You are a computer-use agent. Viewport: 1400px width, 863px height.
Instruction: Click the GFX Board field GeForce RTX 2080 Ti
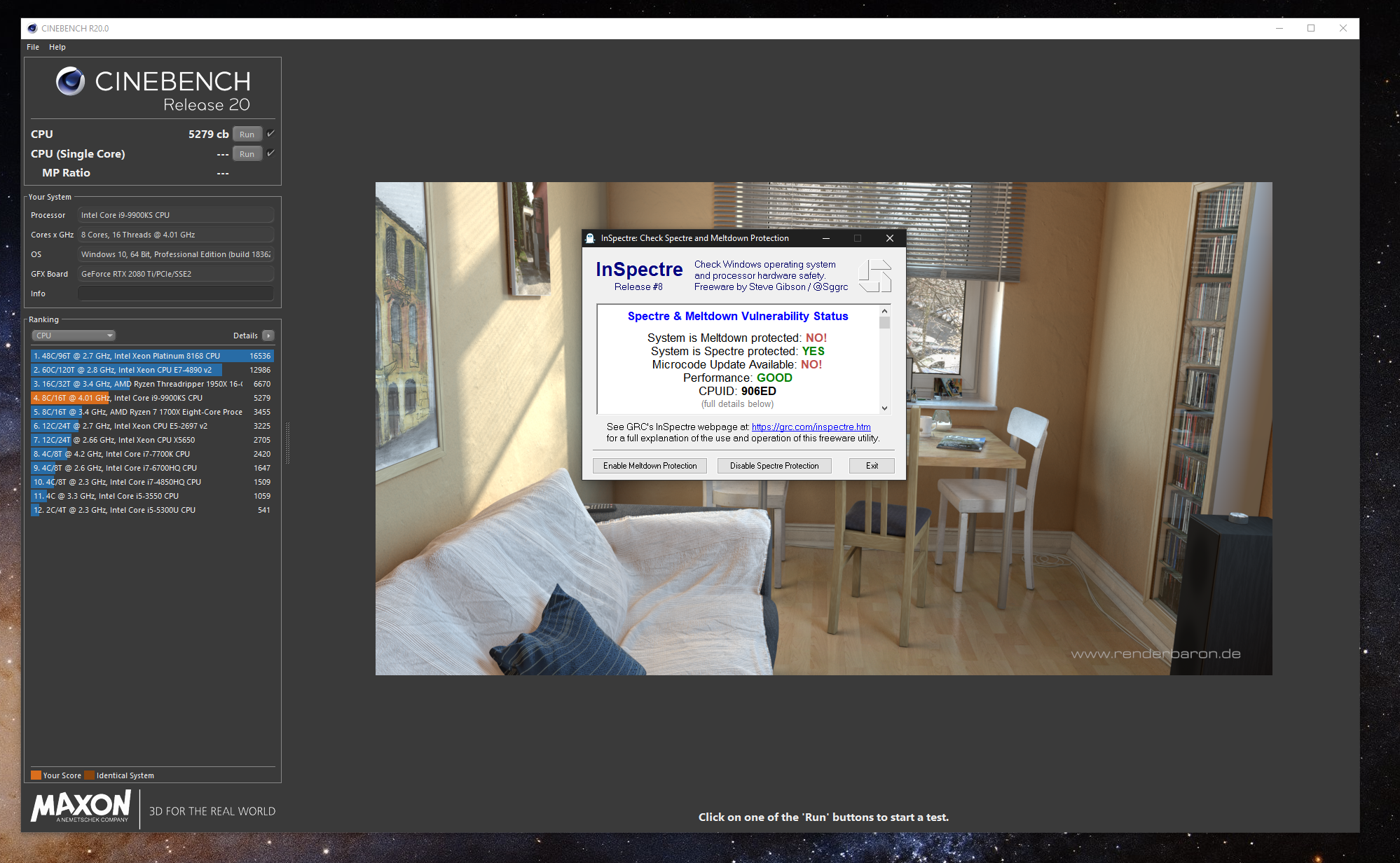(x=175, y=274)
